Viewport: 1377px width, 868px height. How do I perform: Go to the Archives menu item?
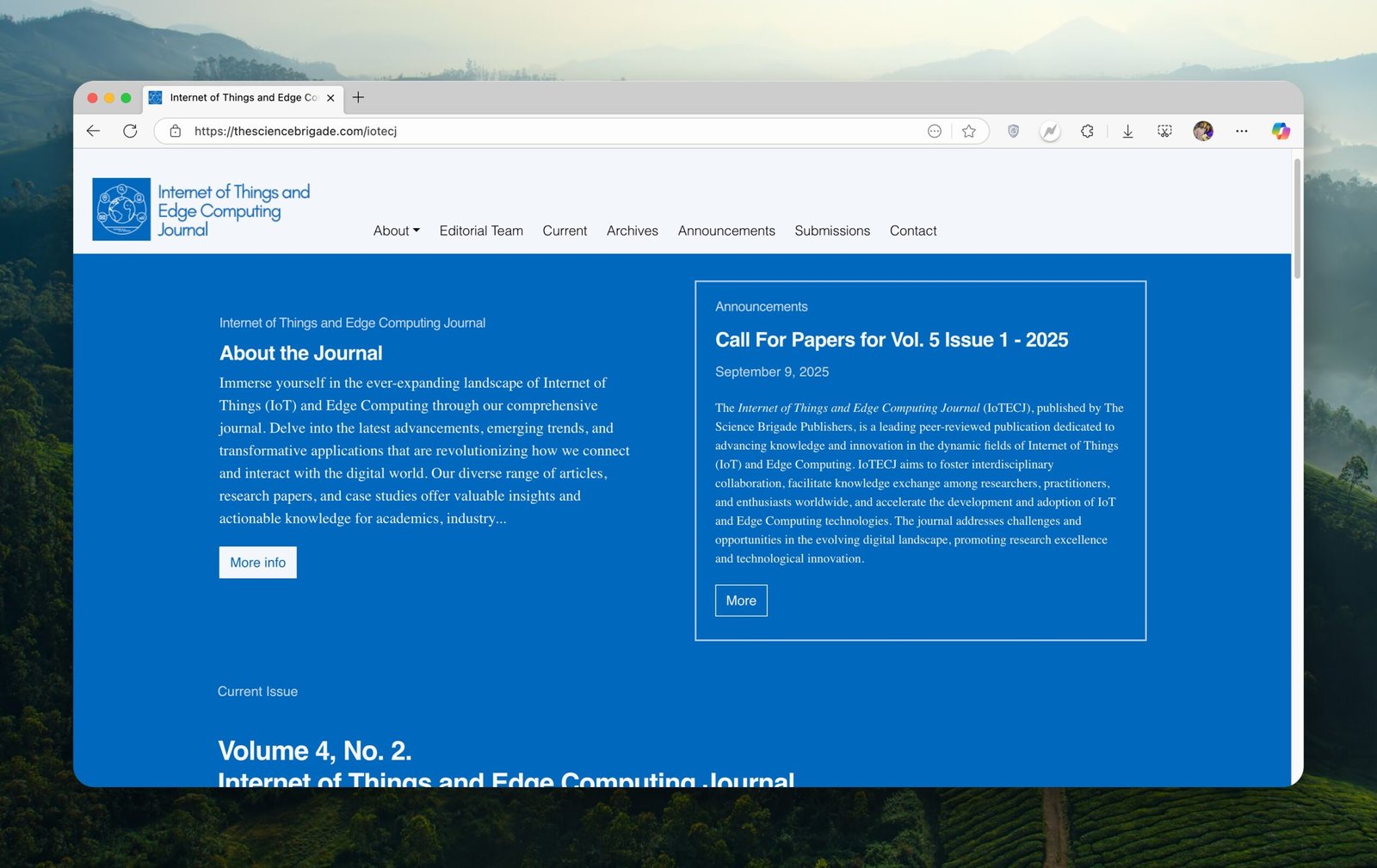coord(632,231)
